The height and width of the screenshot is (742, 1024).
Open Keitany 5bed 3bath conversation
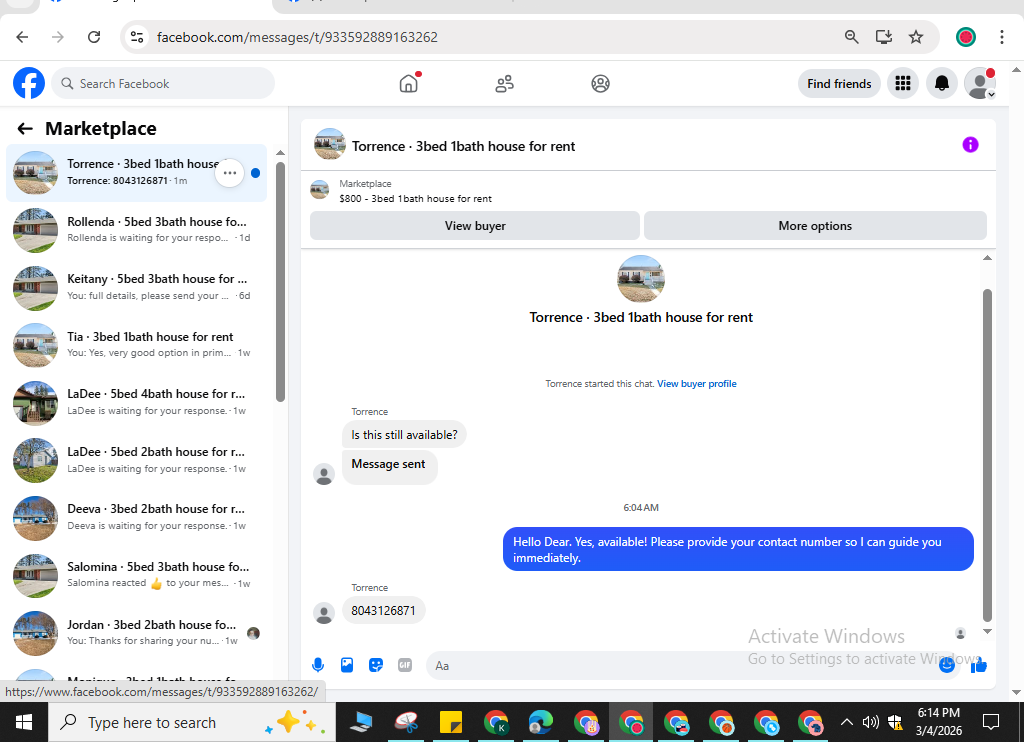coord(136,287)
